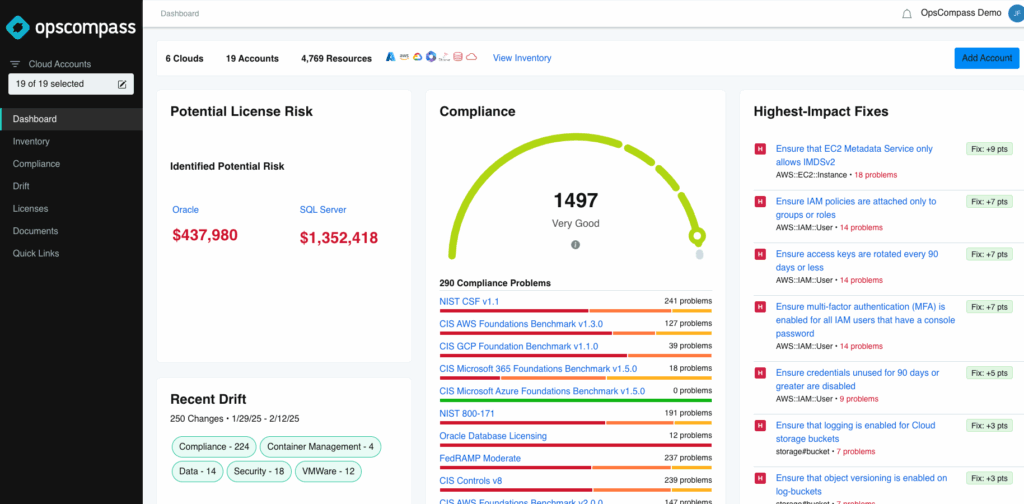The image size is (1024, 504).
Task: Open the View Inventory link
Action: coord(522,58)
